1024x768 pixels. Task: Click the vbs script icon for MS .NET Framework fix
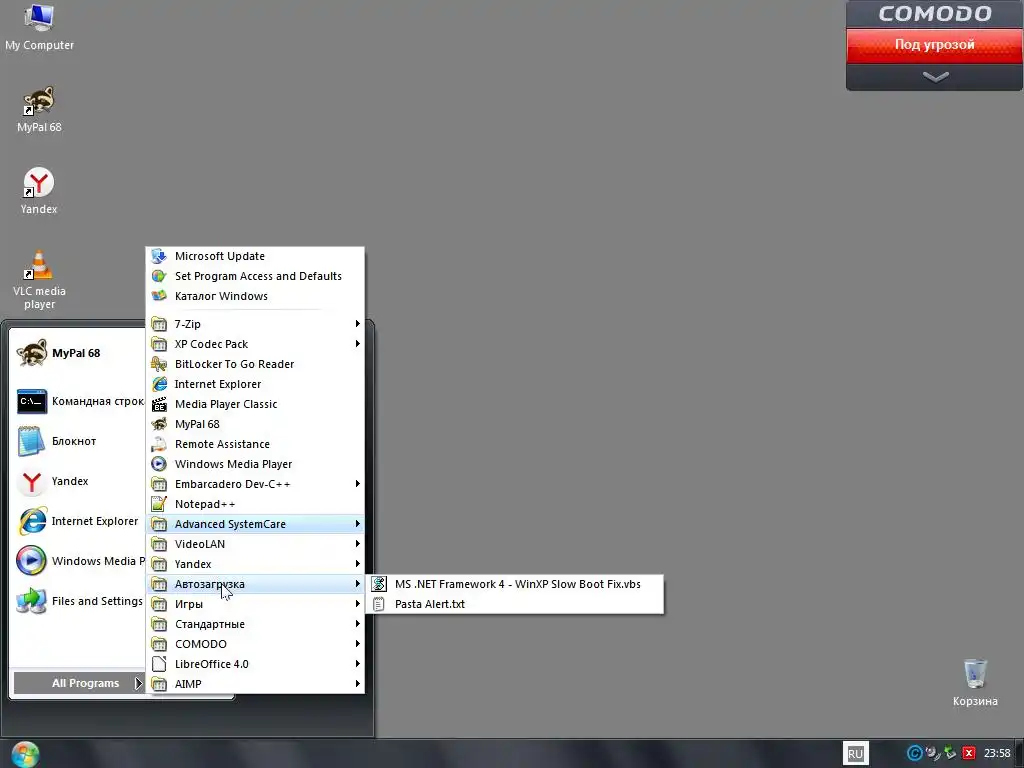click(379, 584)
